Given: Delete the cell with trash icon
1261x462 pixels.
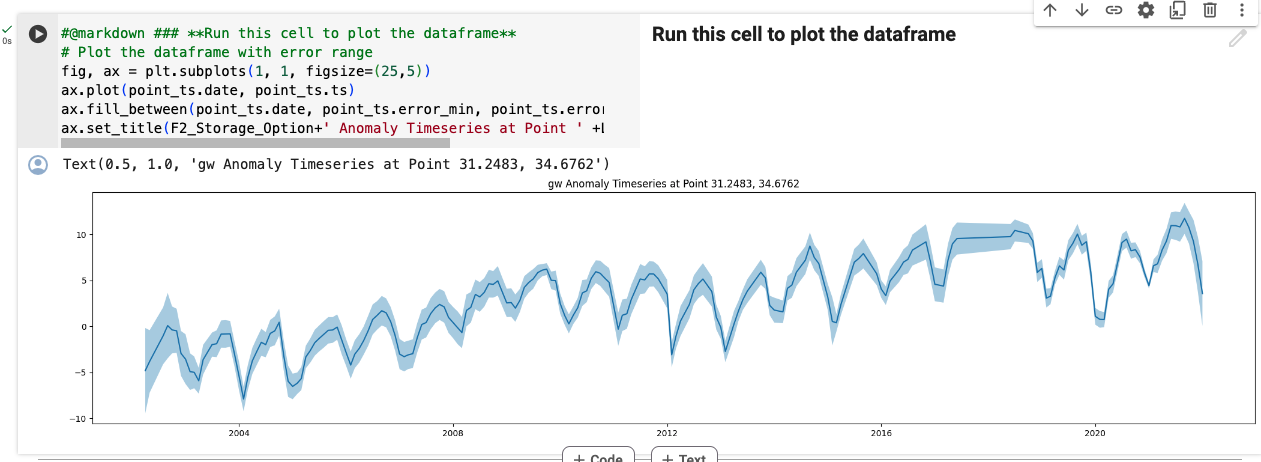Looking at the screenshot, I should (x=1209, y=11).
